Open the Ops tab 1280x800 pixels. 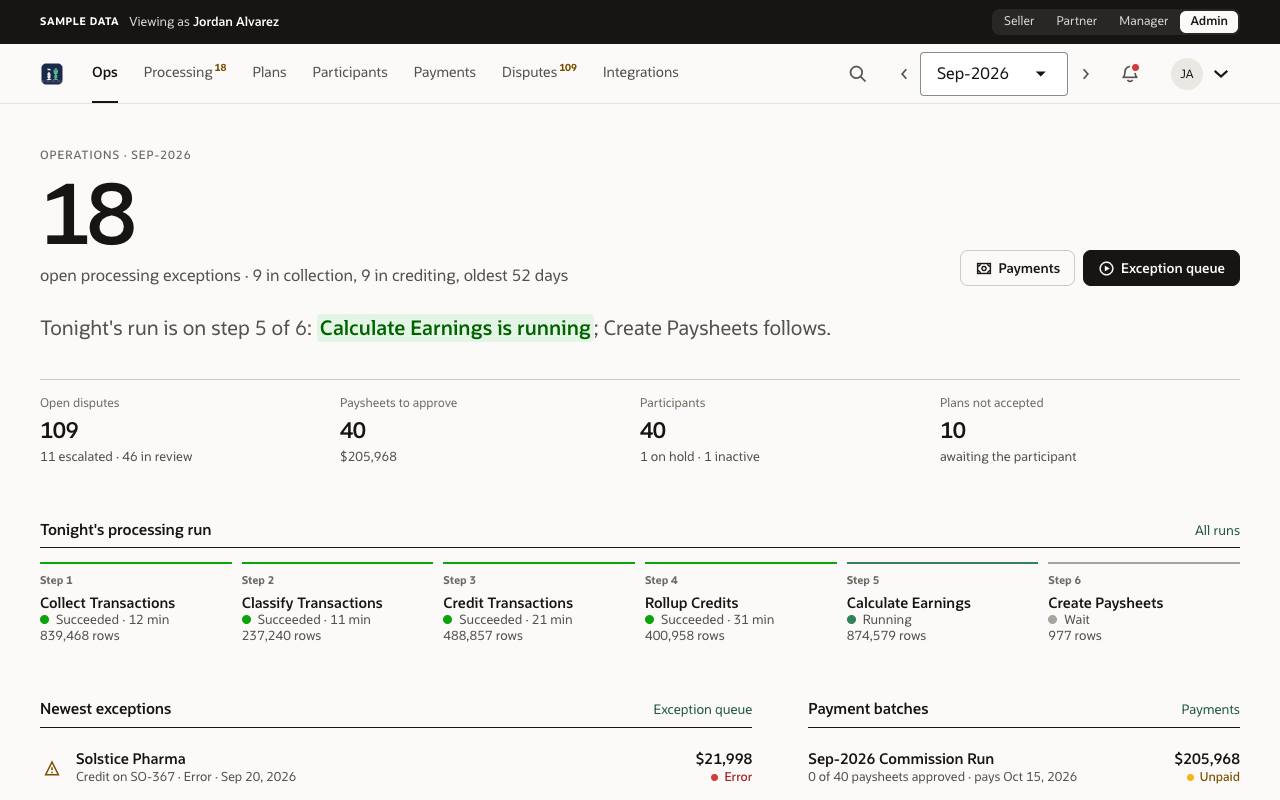(105, 72)
